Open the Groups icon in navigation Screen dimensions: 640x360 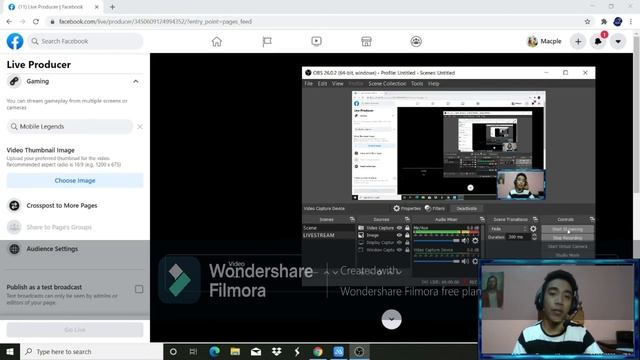coord(416,41)
